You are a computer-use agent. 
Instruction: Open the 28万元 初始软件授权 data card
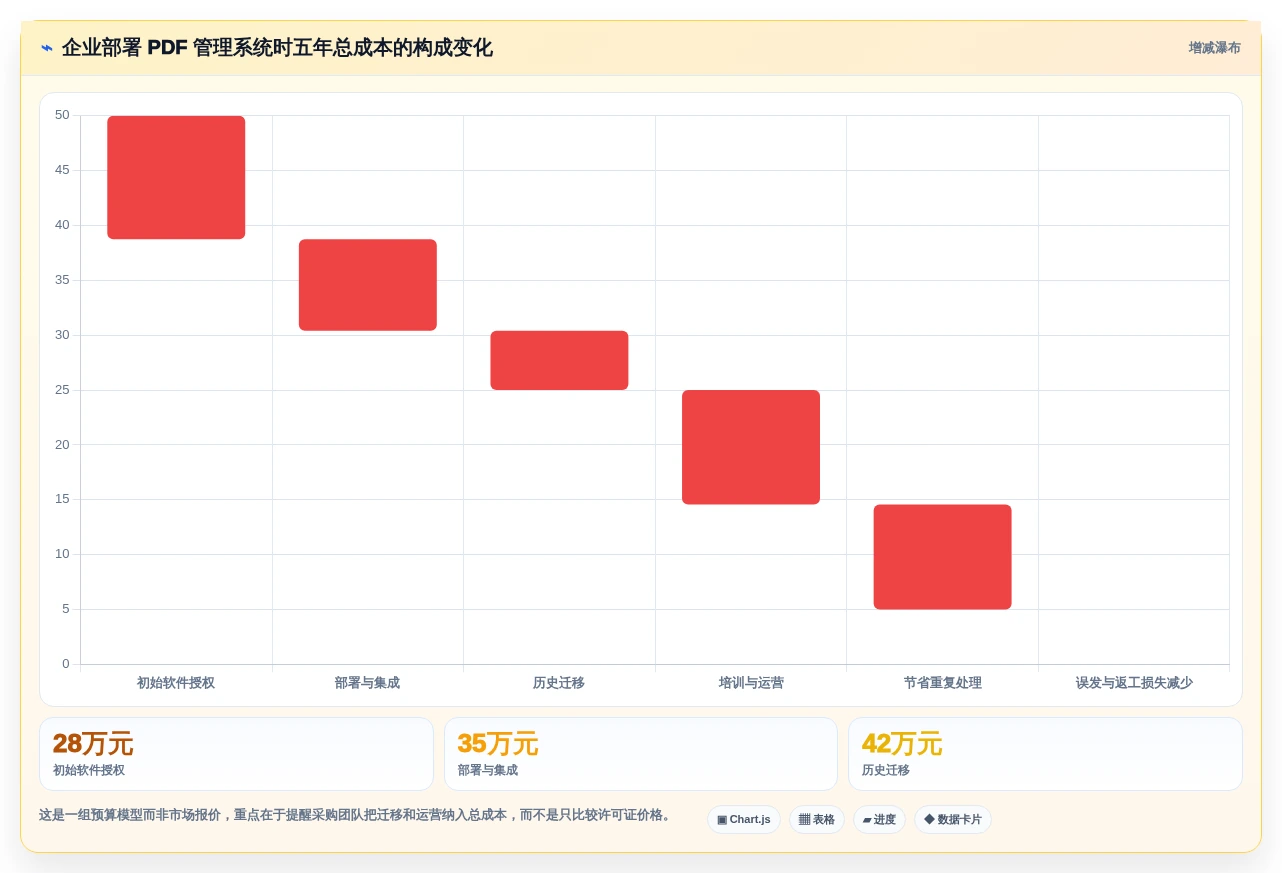[x=236, y=754]
